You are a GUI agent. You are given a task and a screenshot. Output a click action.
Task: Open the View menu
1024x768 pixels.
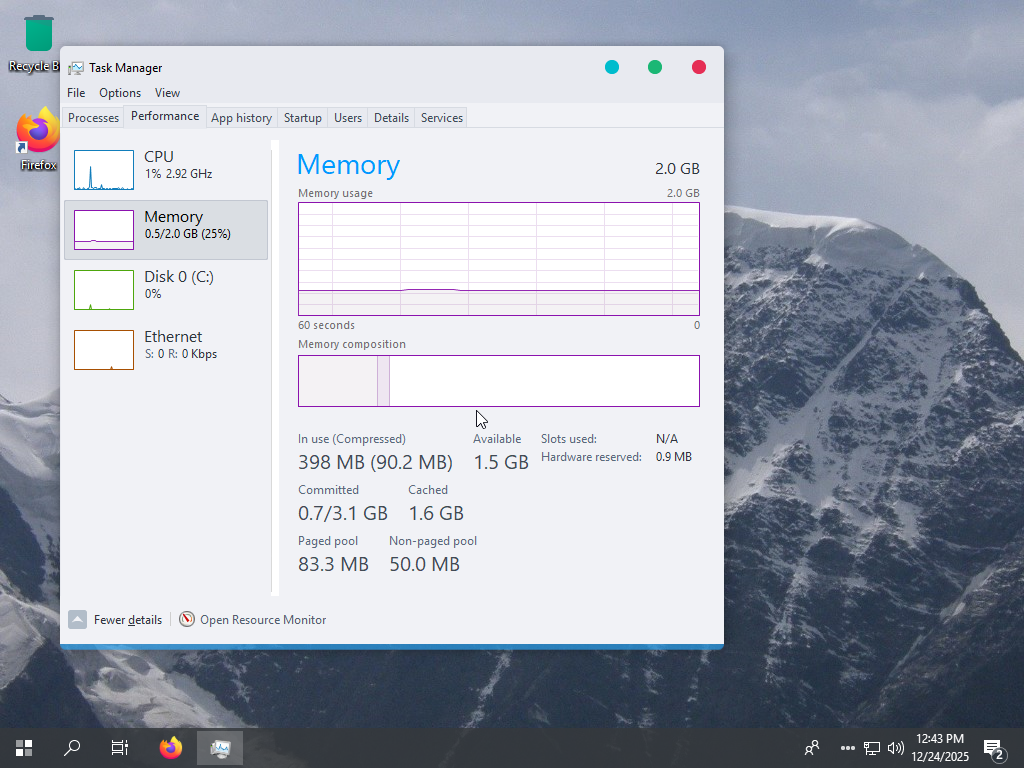coord(167,93)
